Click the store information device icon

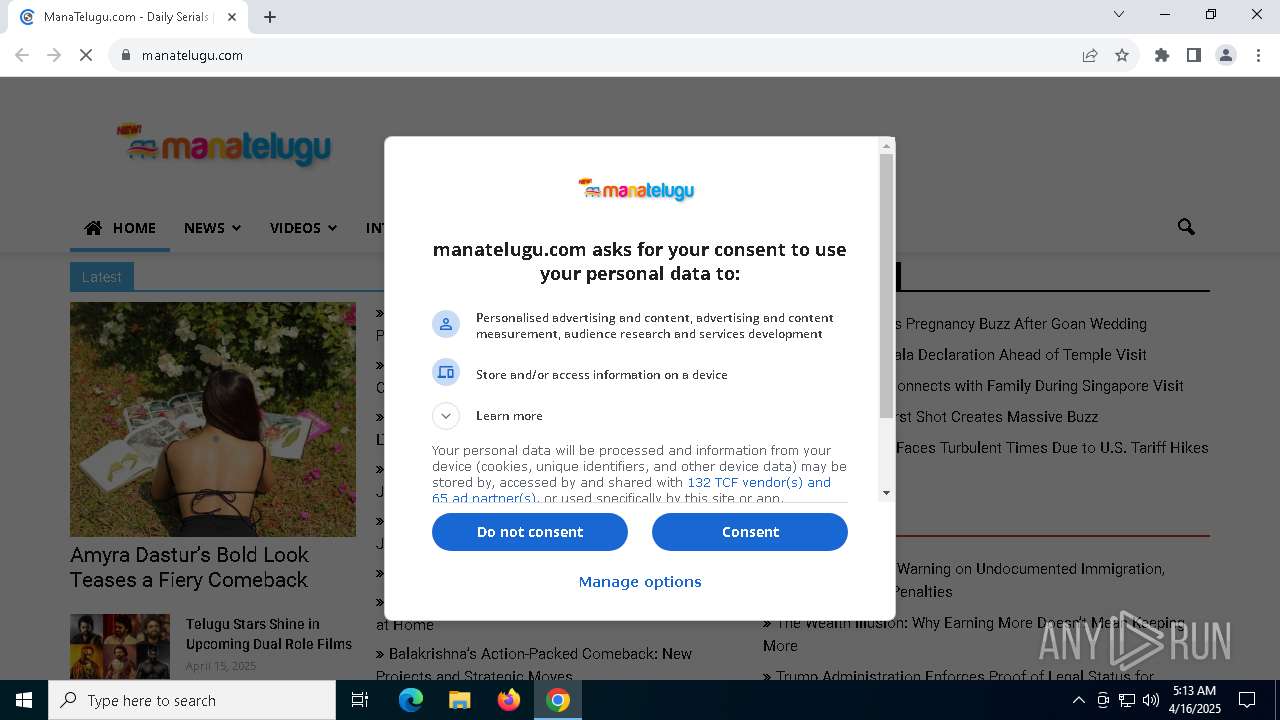coord(446,372)
